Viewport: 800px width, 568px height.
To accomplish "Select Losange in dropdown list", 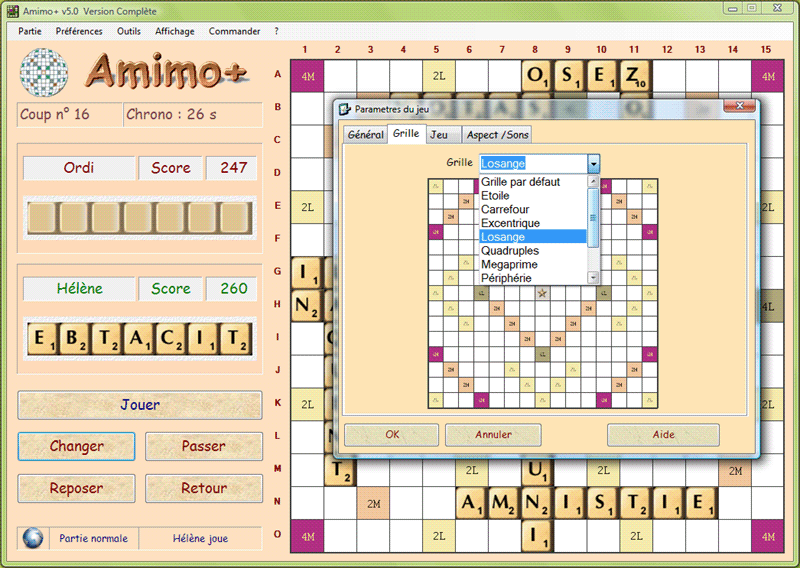I will [533, 237].
